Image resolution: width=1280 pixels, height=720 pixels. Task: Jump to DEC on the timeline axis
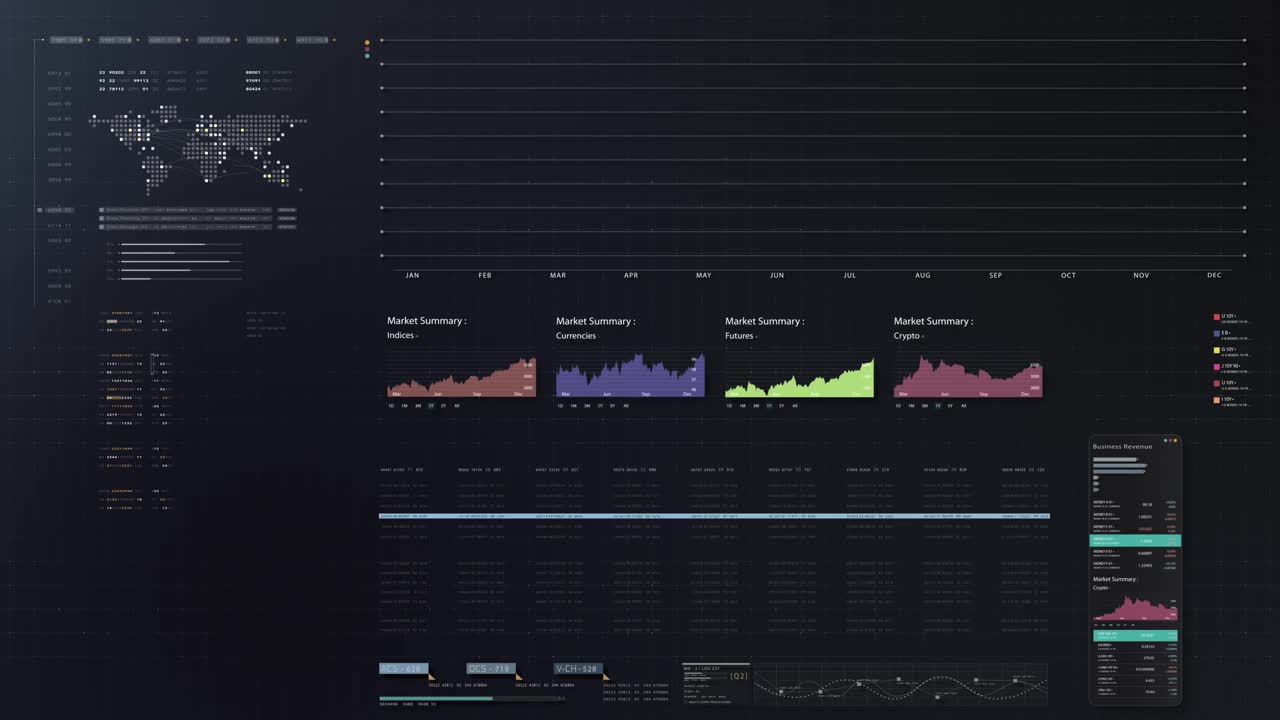click(1214, 275)
